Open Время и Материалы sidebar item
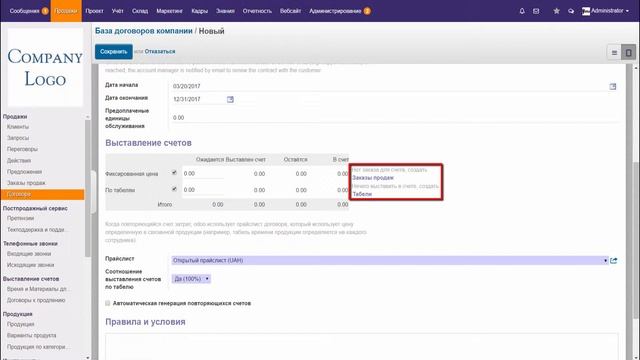This screenshot has height=360, width=640. [37, 289]
